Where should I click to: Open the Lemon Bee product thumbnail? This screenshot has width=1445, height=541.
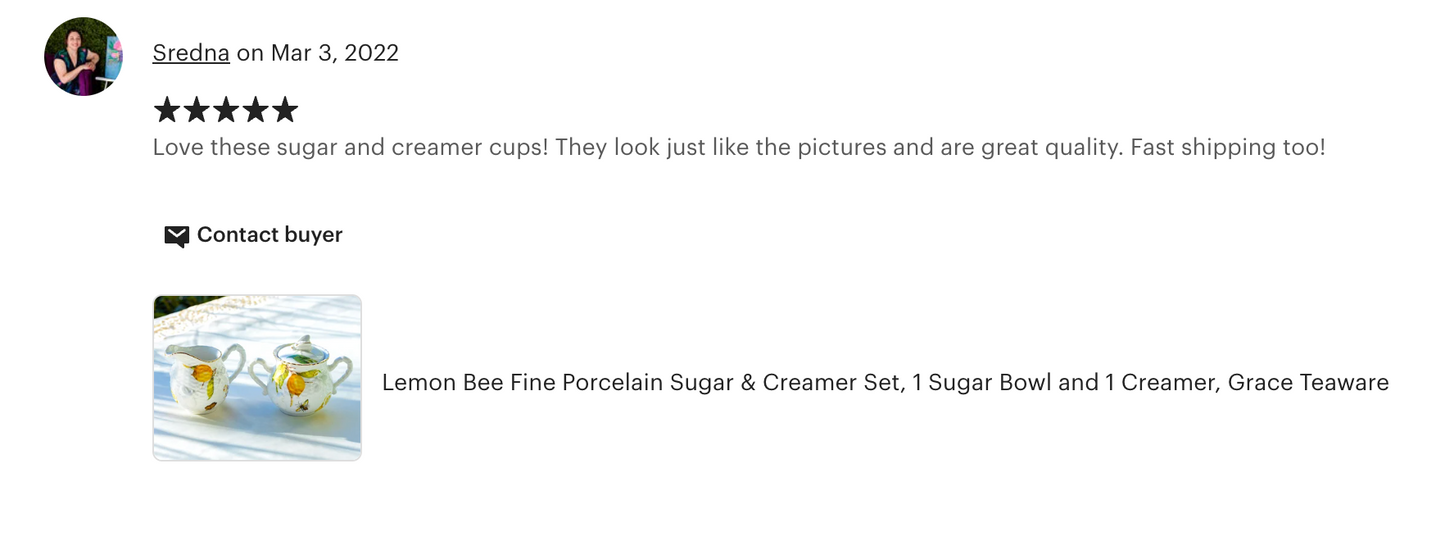(257, 377)
